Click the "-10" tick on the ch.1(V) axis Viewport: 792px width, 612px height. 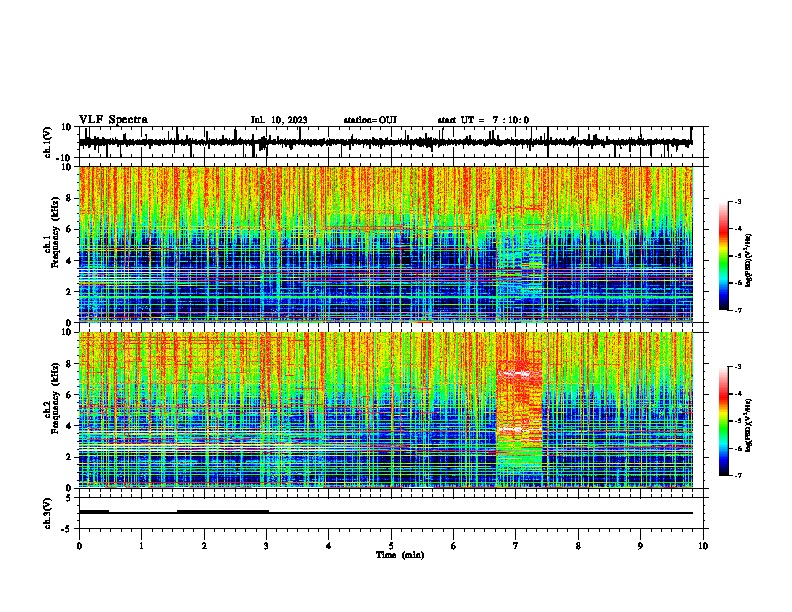point(65,158)
